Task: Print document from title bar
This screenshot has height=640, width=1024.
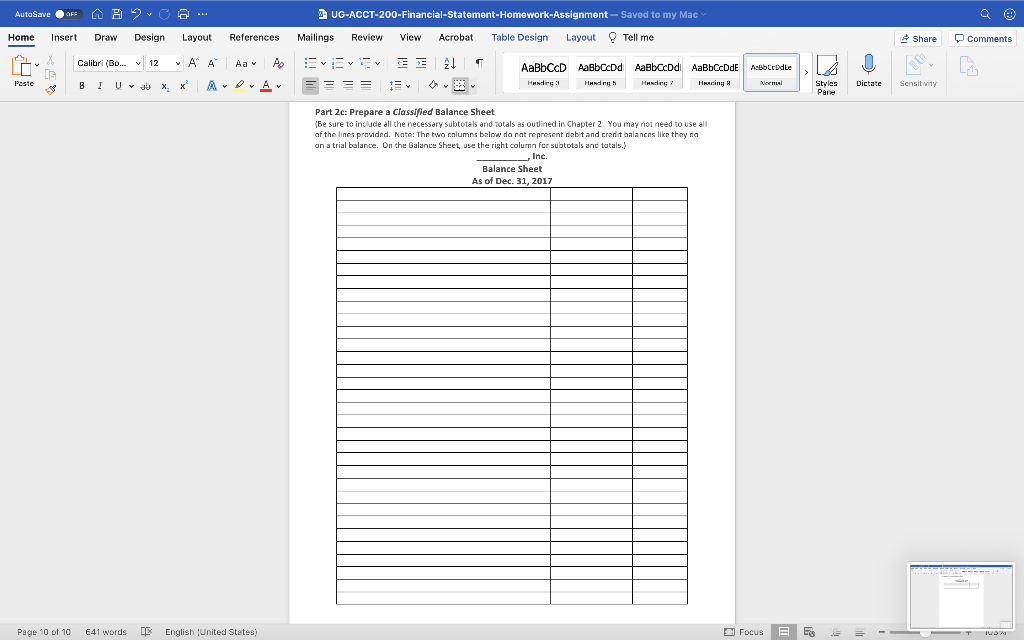Action: pos(184,14)
